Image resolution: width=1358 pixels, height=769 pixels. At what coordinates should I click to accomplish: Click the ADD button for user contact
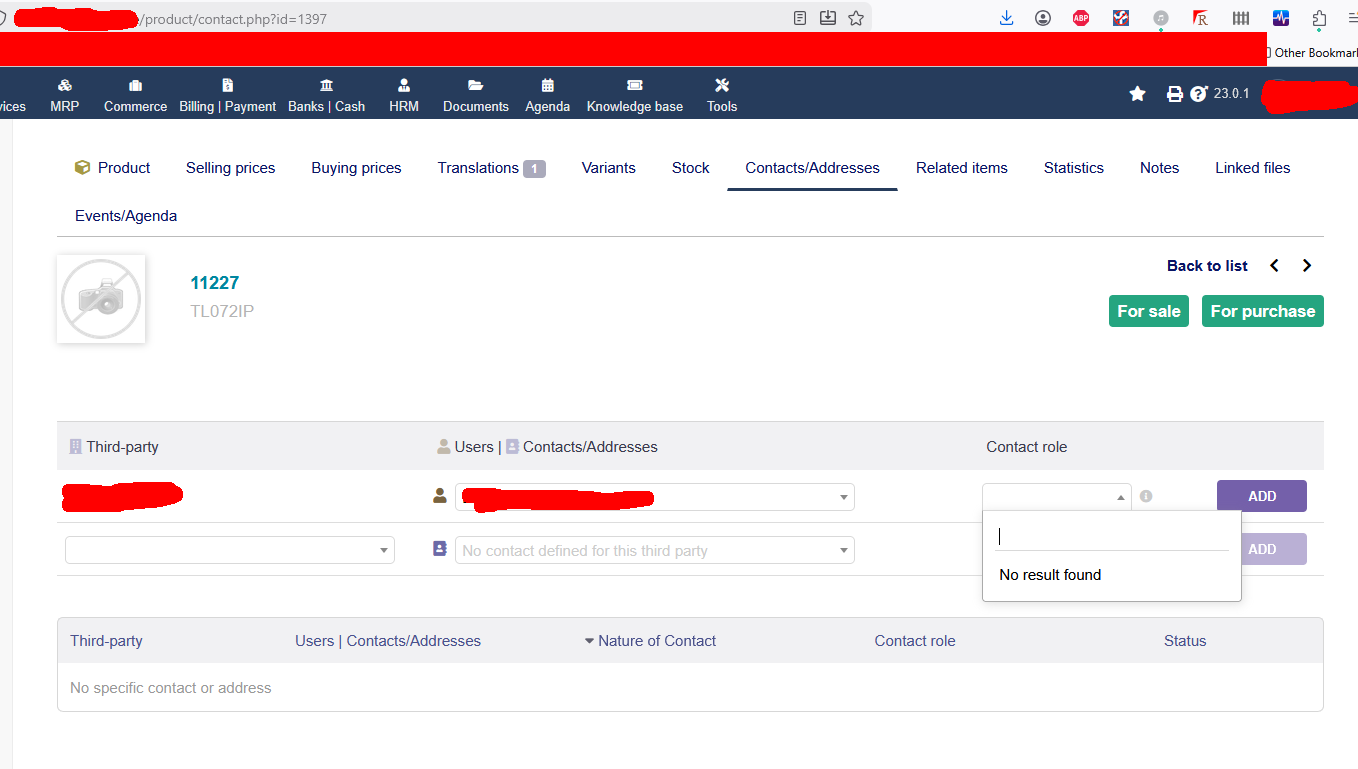coord(1261,496)
